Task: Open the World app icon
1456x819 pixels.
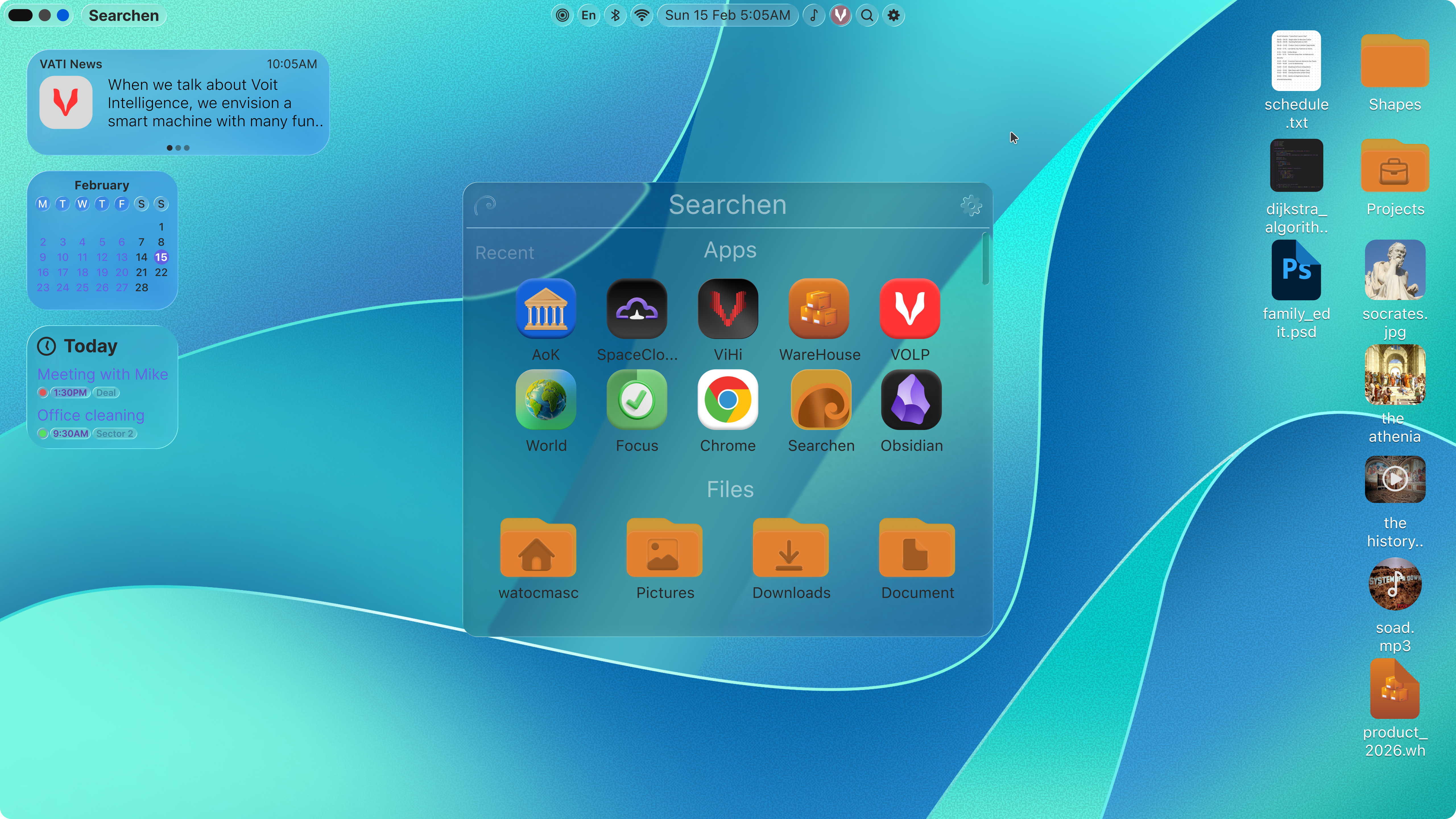Action: click(x=545, y=400)
